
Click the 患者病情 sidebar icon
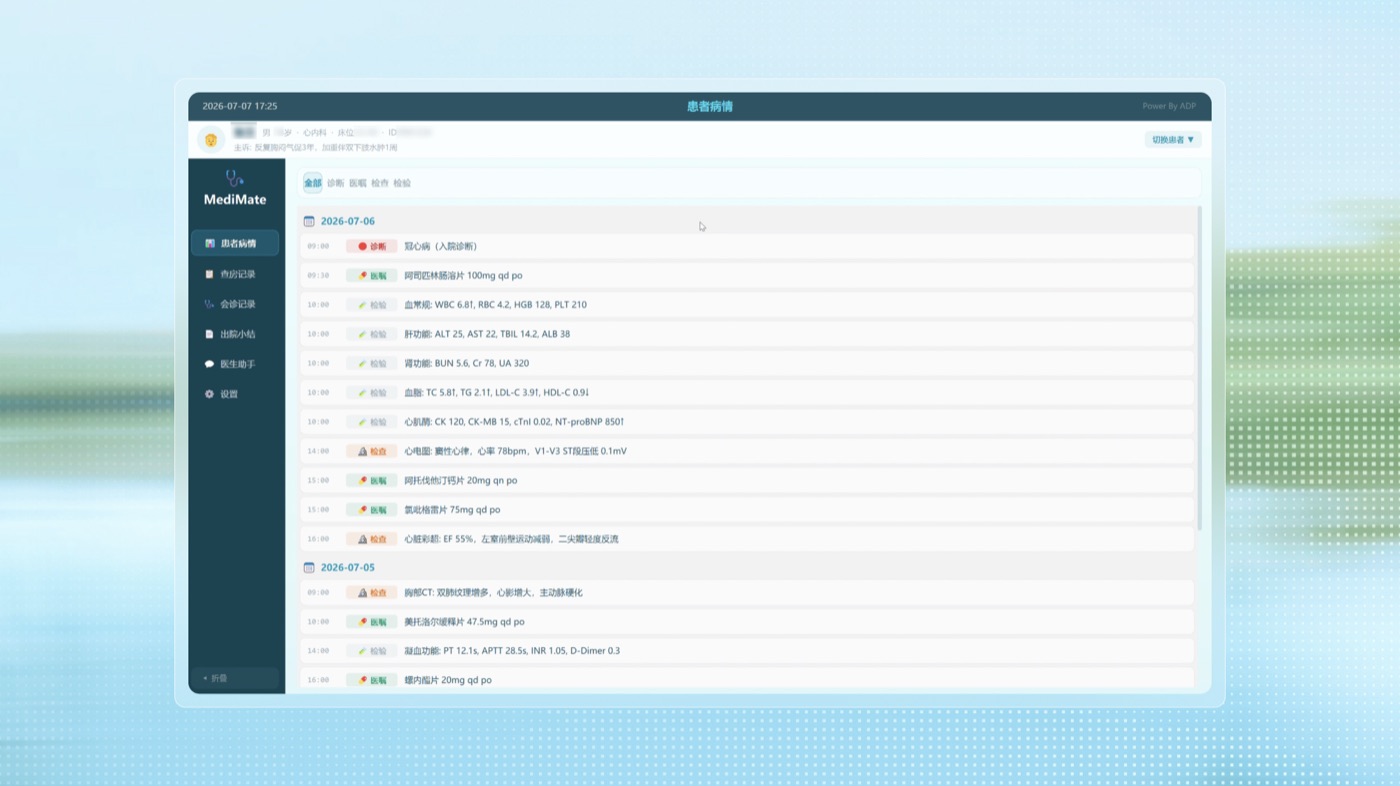(x=210, y=243)
